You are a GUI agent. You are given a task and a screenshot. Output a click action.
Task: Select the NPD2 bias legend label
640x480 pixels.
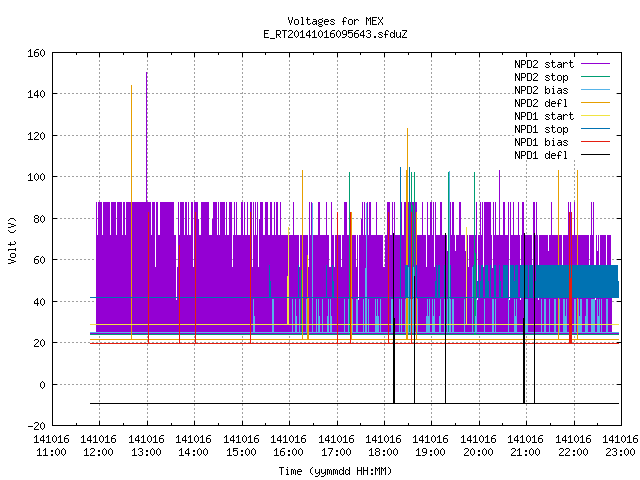(541, 90)
